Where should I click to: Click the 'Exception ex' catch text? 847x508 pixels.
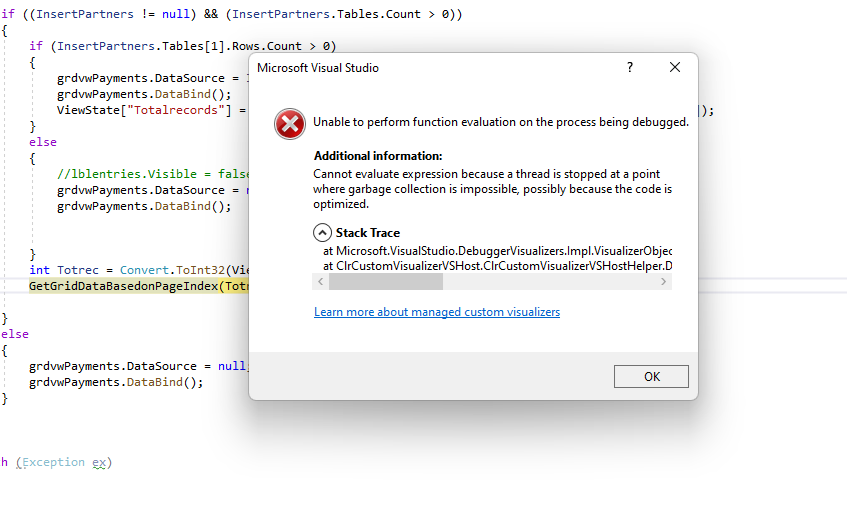point(64,463)
